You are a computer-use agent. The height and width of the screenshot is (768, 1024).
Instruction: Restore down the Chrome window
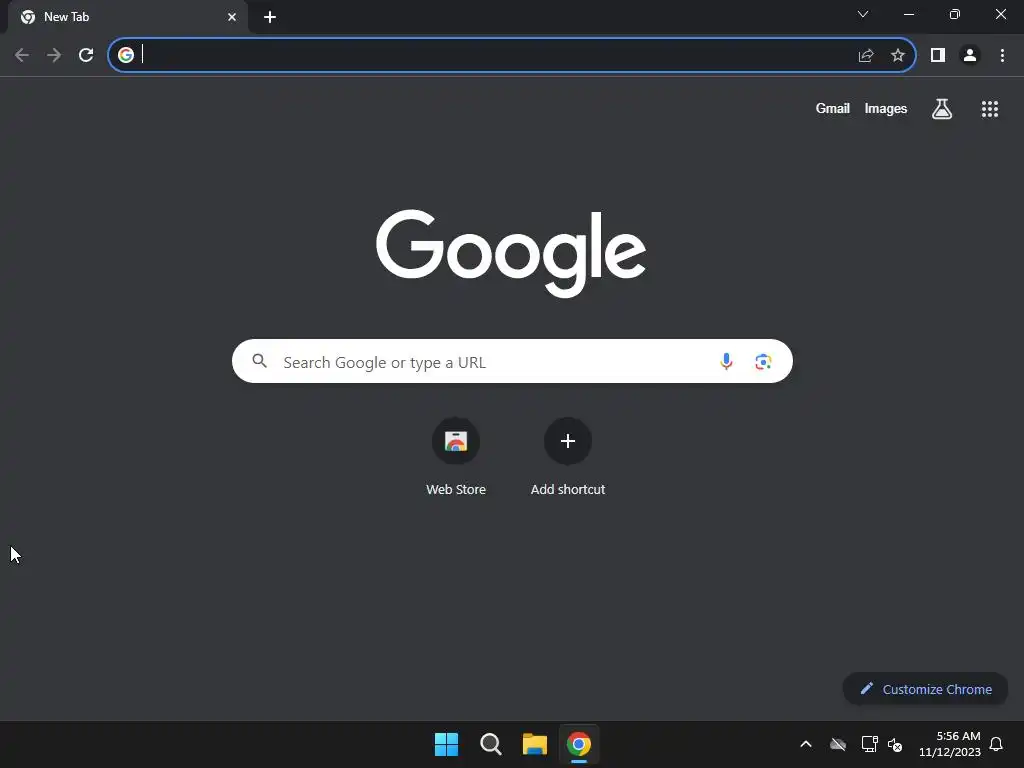tap(955, 14)
